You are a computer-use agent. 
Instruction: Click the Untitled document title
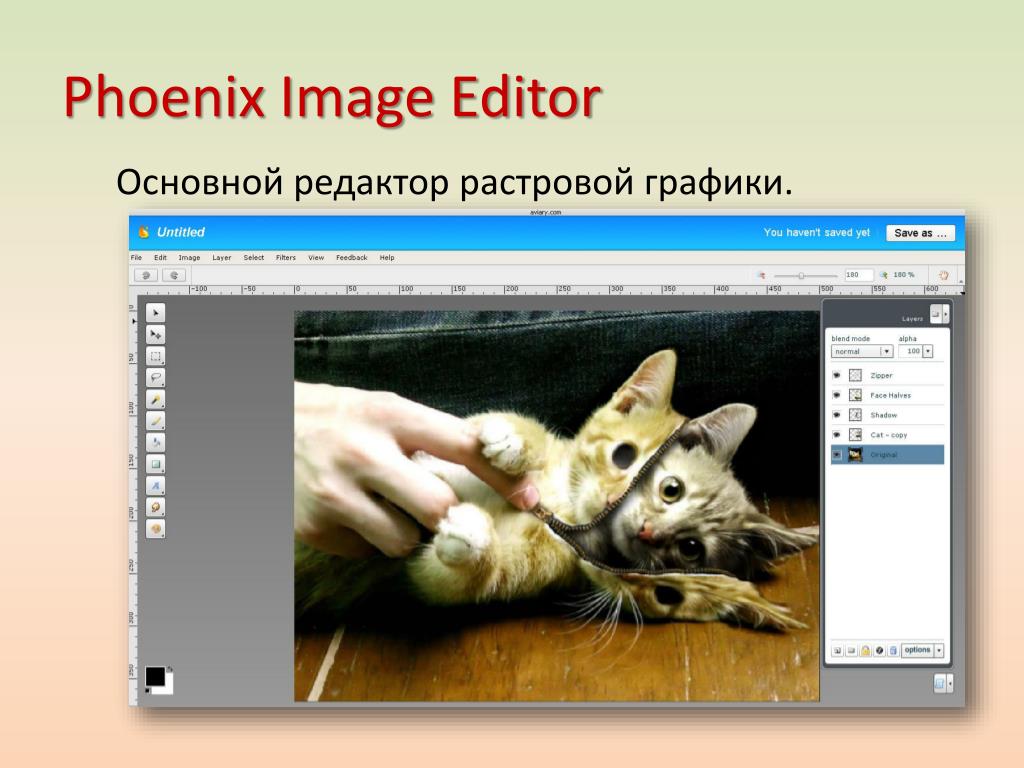tap(180, 232)
